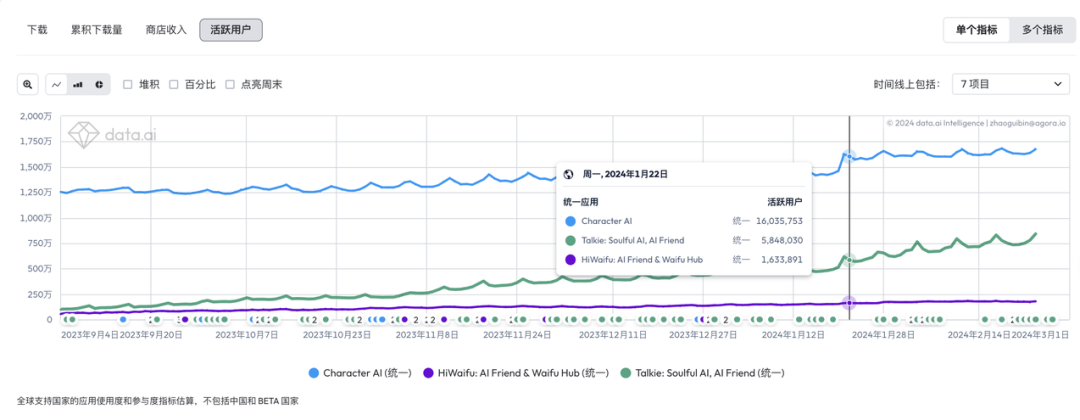Screen dimensions: 1080x420
Task: Switch to the pie chart view icon
Action: (98, 84)
